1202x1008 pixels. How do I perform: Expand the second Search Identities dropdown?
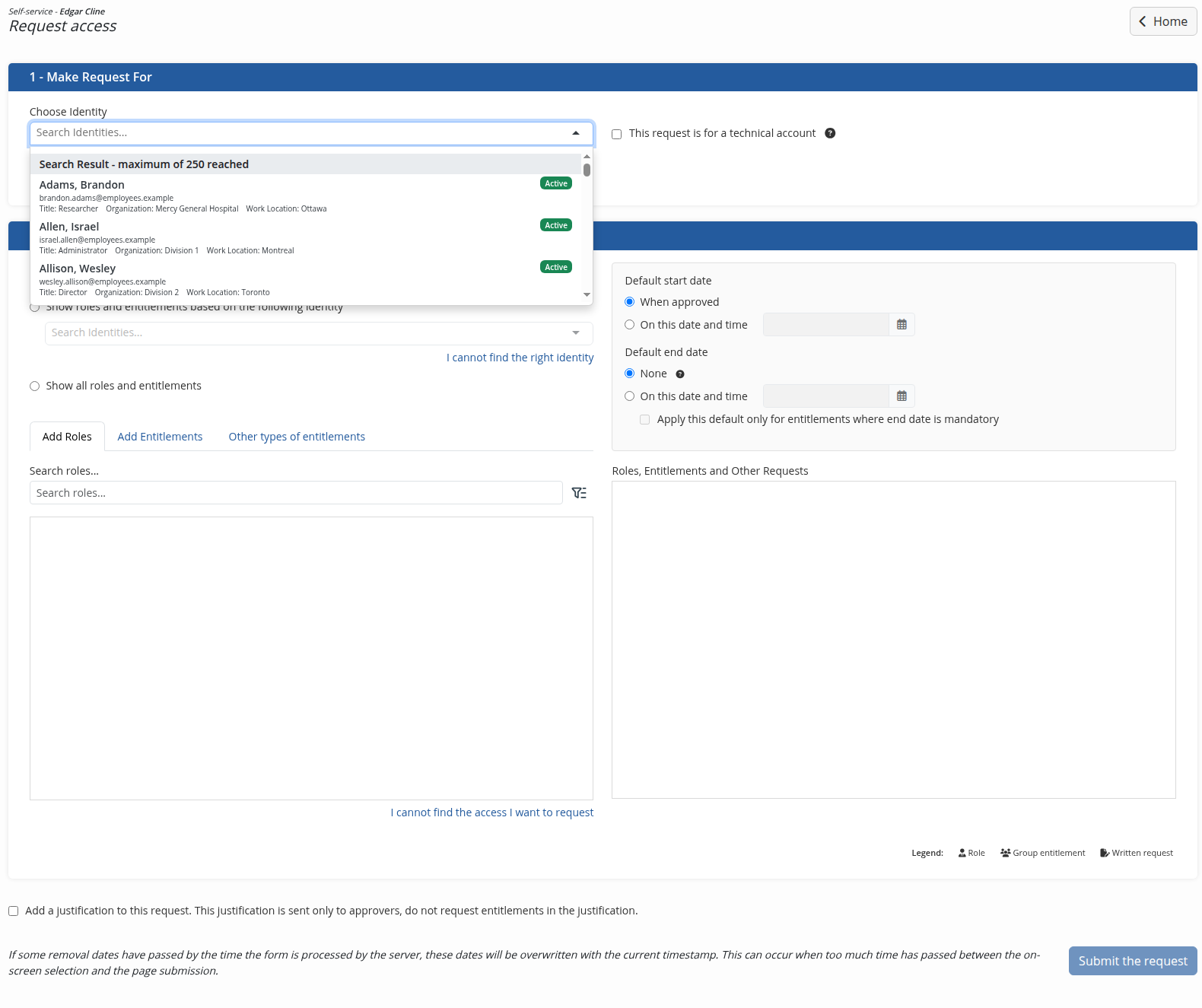[576, 333]
